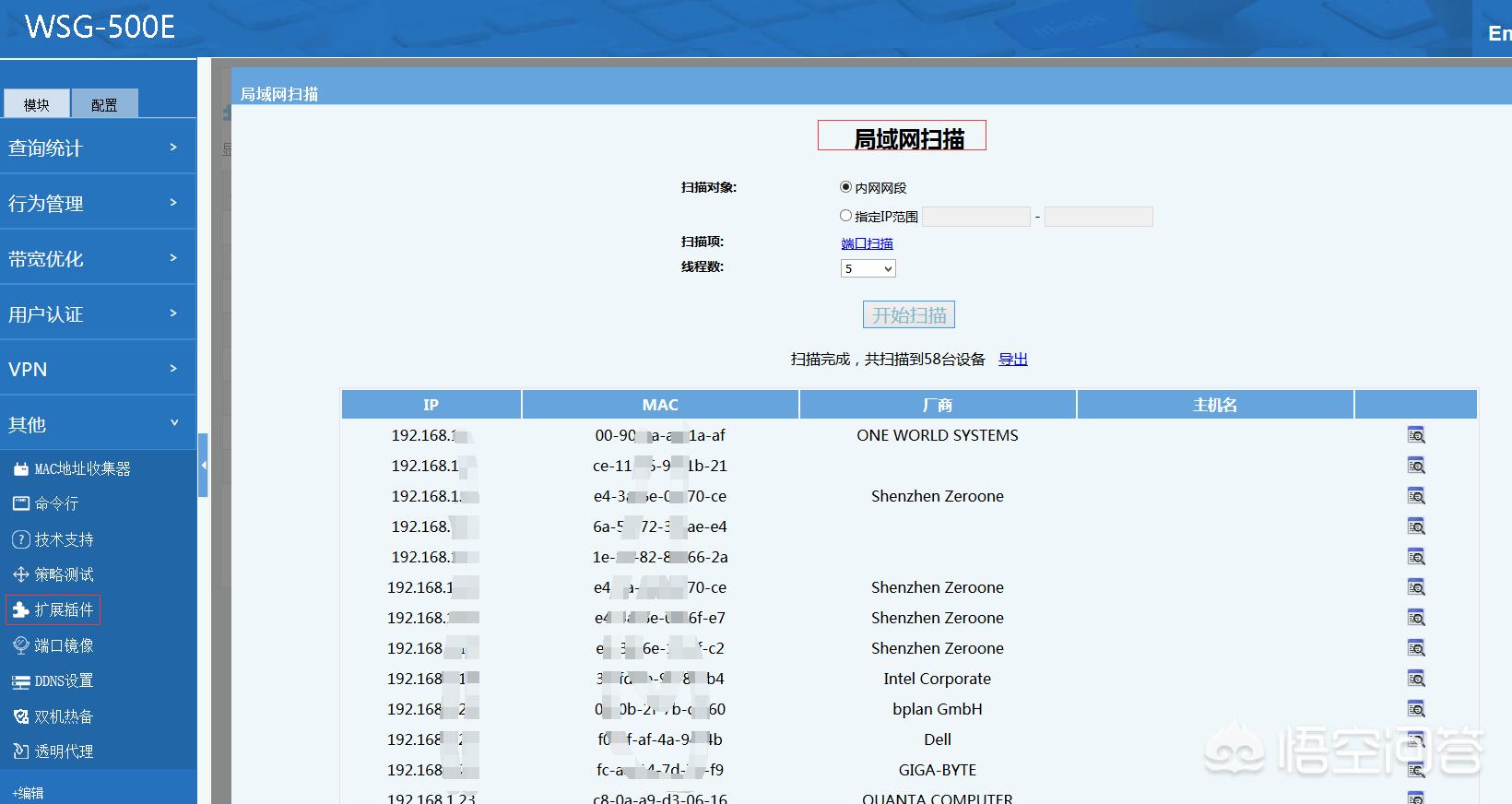The width and height of the screenshot is (1512, 804).
Task: Open 透明代理 transparent proxy
Action: point(53,751)
